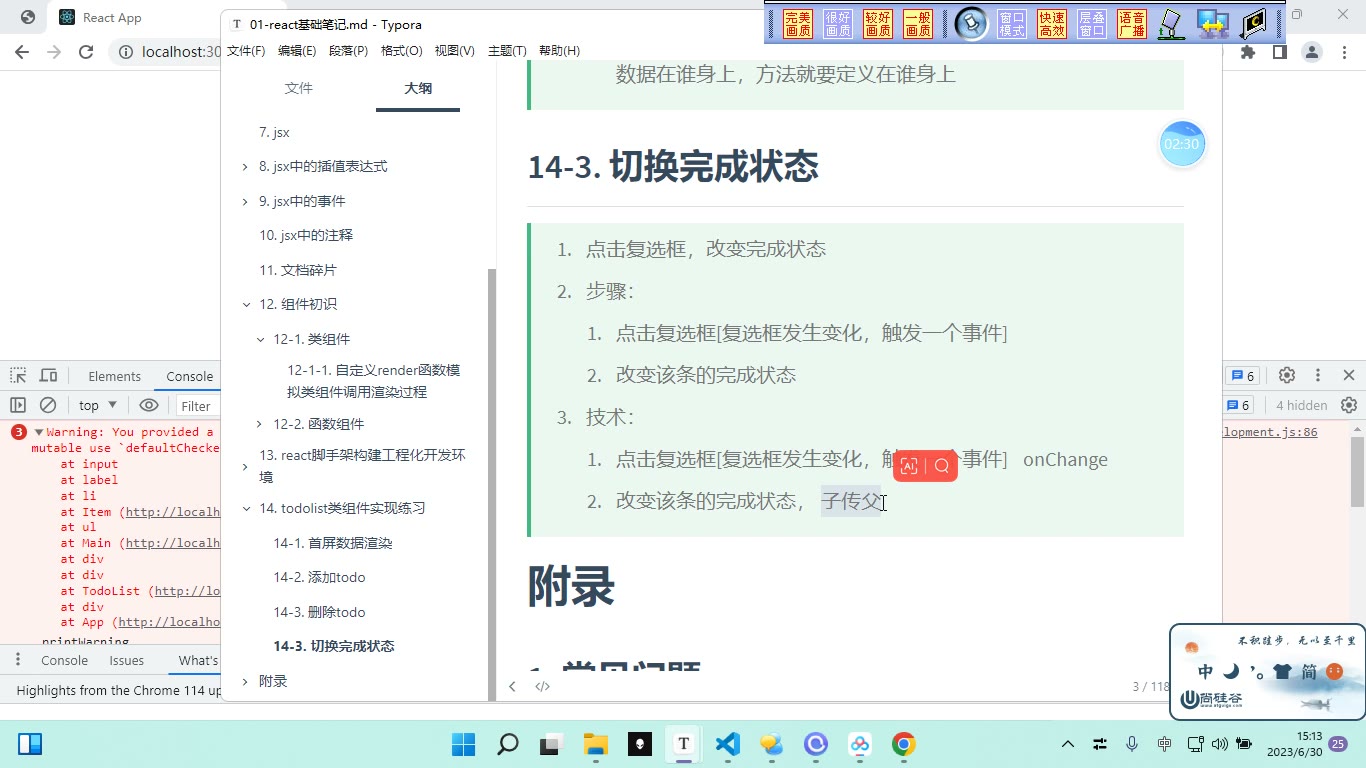Open the 主题(T) menu
The image size is (1366, 768).
[507, 51]
